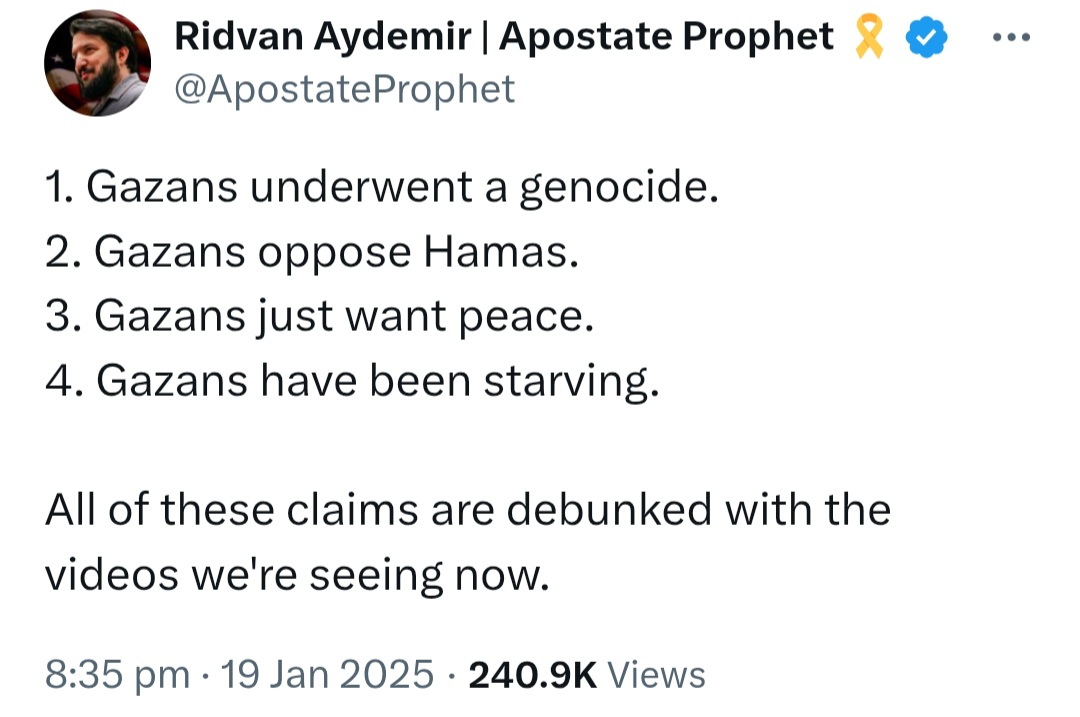Click the word "Hamas" in the tweet
The image size is (1080, 717).
(496, 252)
